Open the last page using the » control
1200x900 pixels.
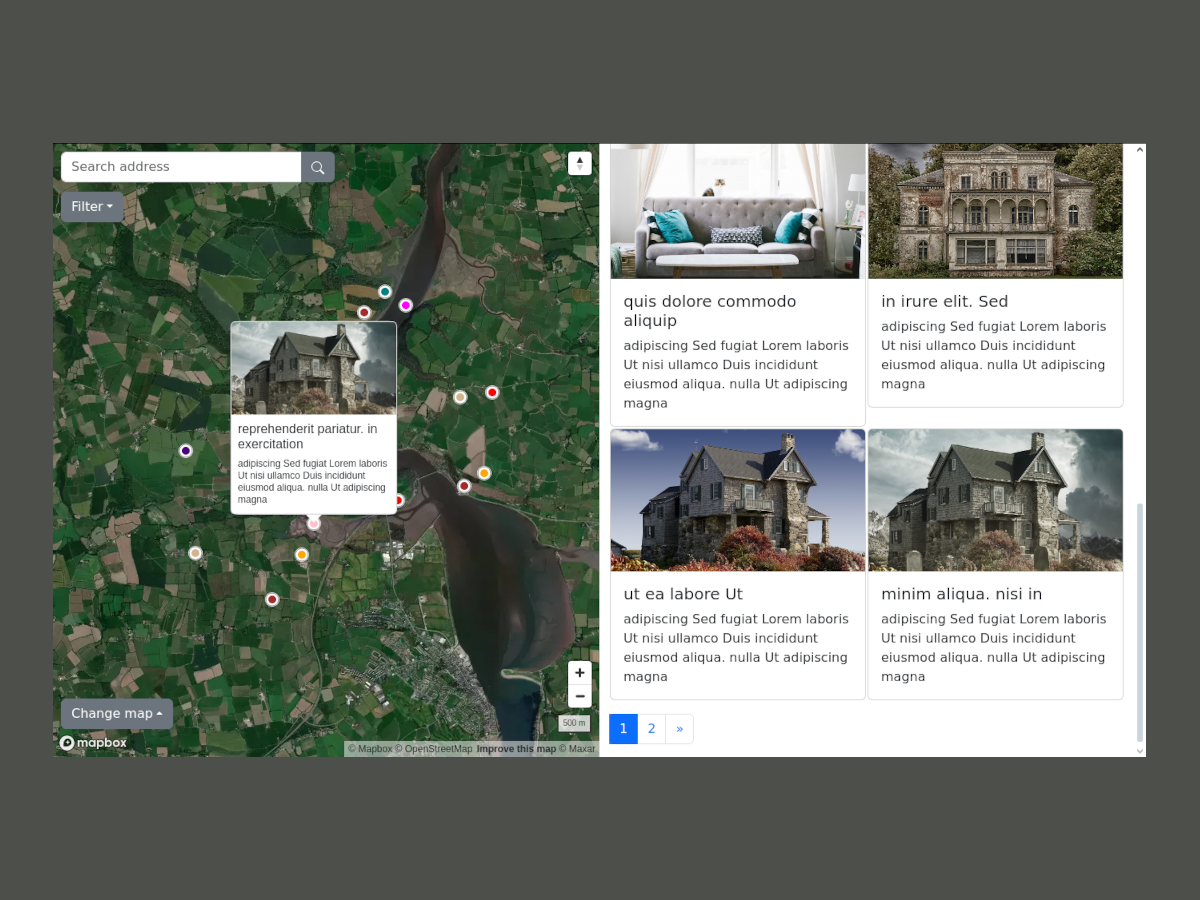(x=679, y=728)
